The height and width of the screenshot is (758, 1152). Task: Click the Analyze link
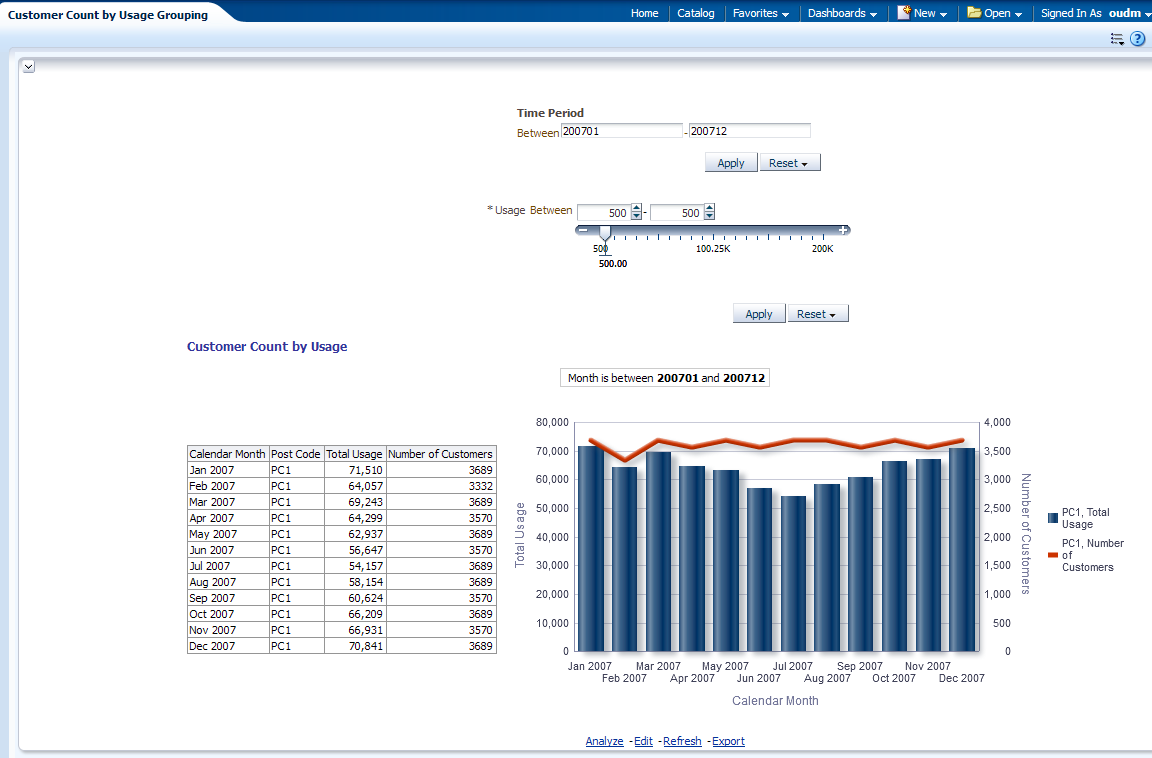605,741
